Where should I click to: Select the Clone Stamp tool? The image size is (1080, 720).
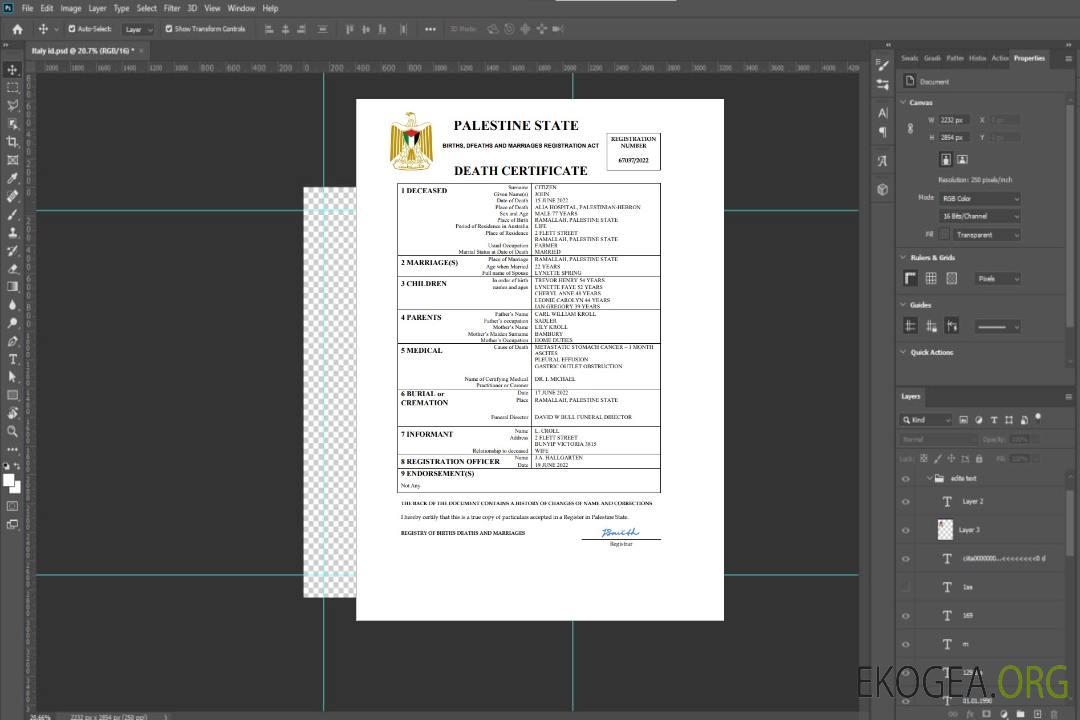click(x=12, y=233)
